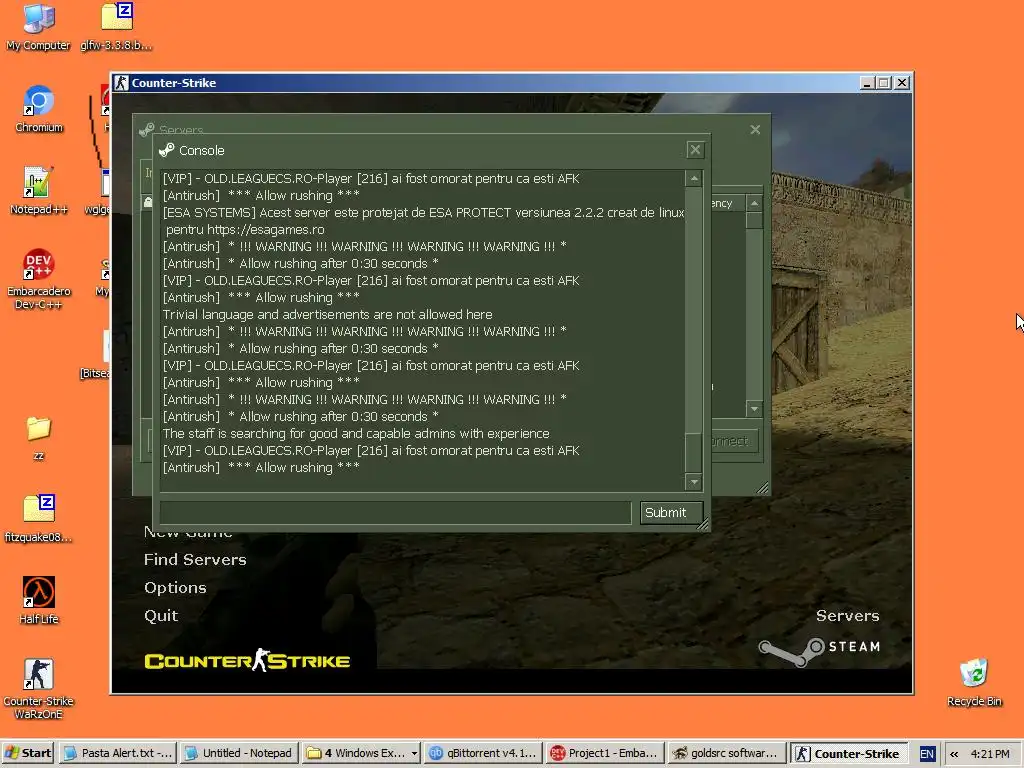
Task: Click Servers list scrollbar up arrow
Action: coord(754,203)
